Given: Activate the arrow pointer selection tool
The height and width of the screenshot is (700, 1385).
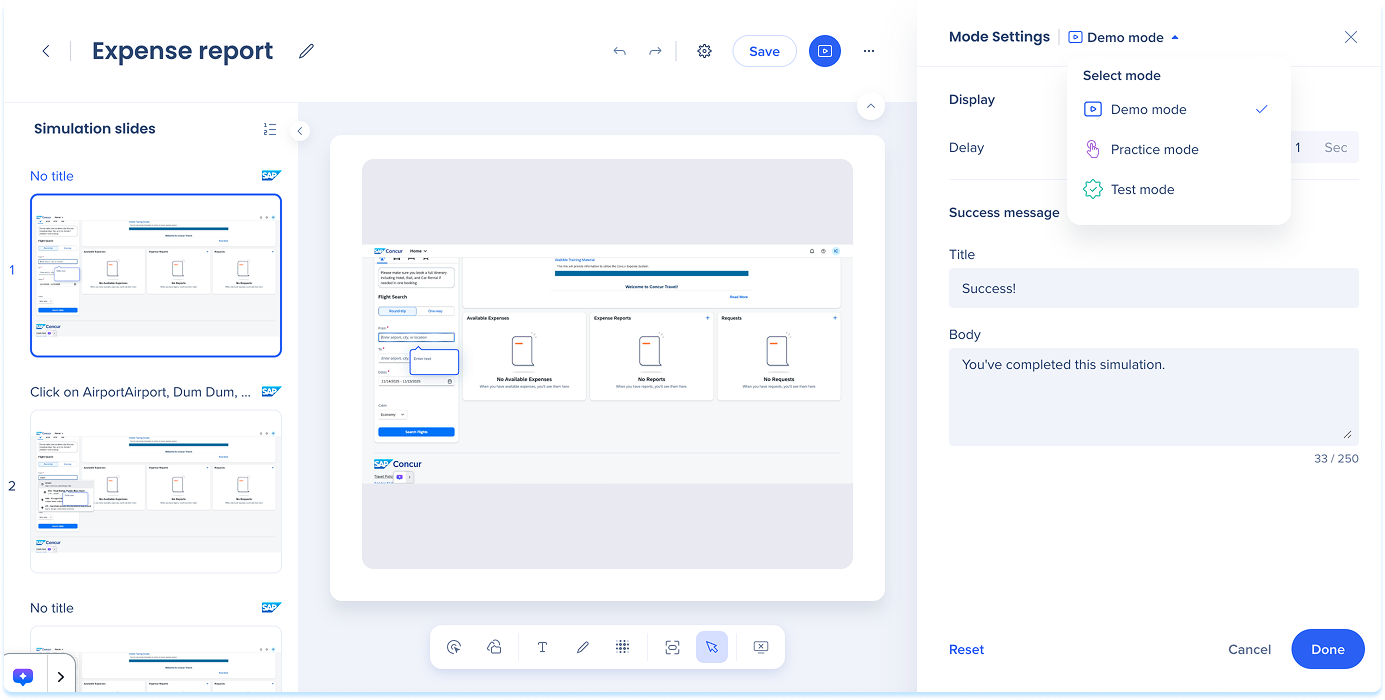Looking at the screenshot, I should [712, 647].
